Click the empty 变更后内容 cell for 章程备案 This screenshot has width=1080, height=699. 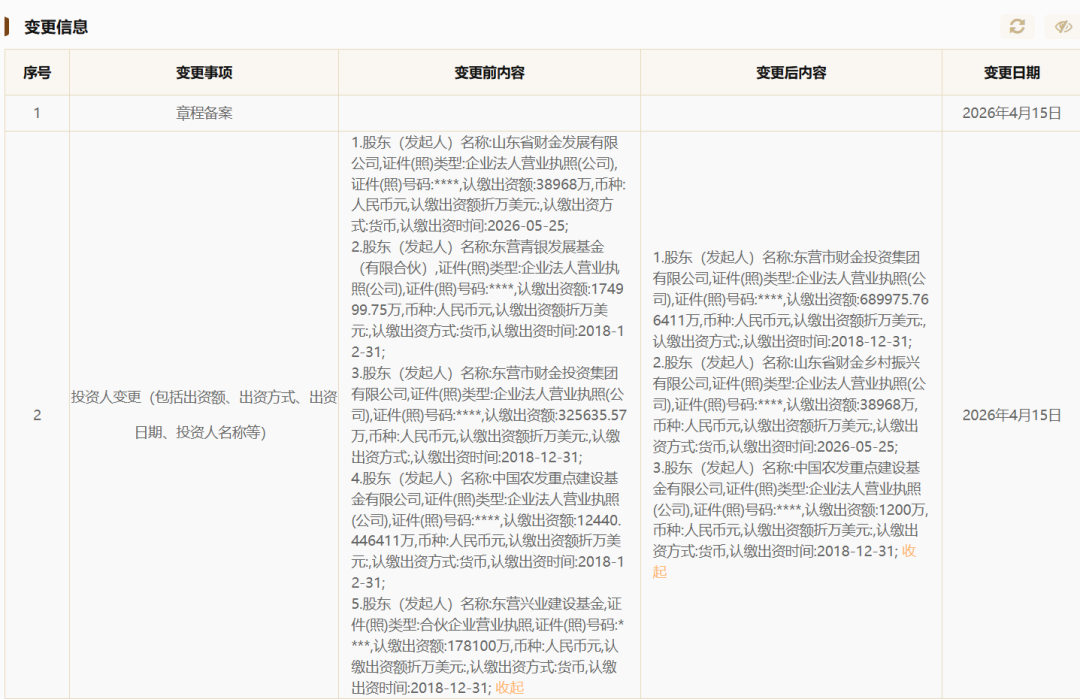(791, 113)
